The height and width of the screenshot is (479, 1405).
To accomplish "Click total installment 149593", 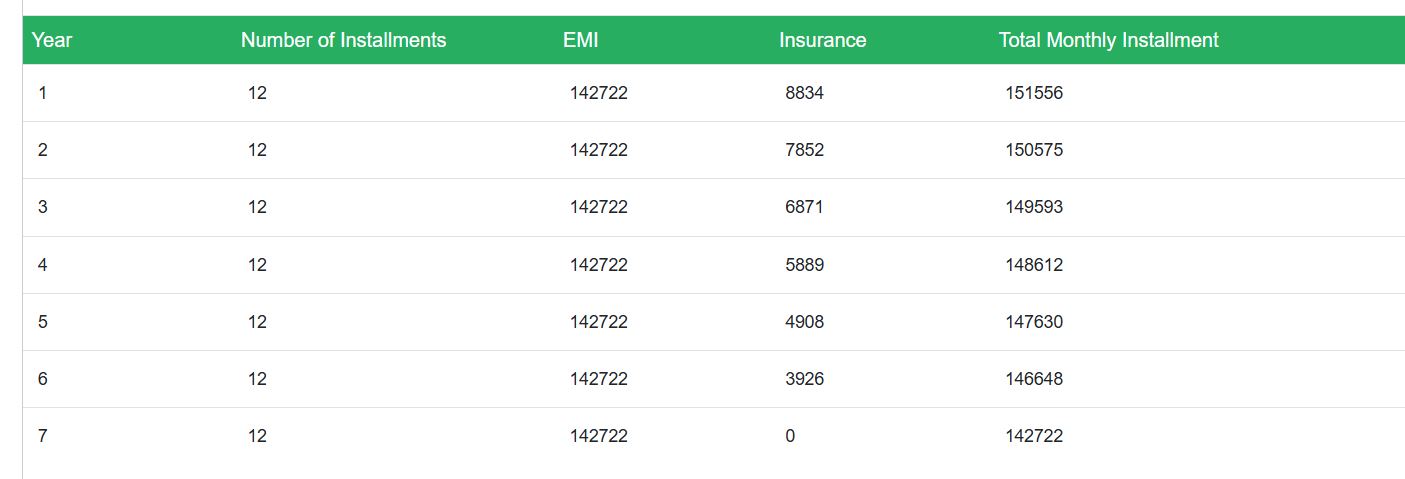I will click(x=1034, y=207).
